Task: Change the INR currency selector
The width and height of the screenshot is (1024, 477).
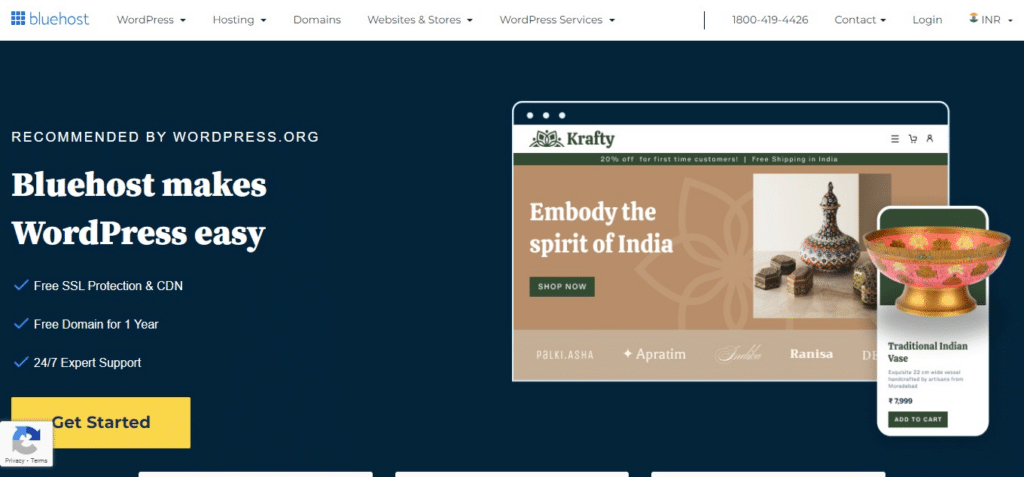Action: coord(991,20)
